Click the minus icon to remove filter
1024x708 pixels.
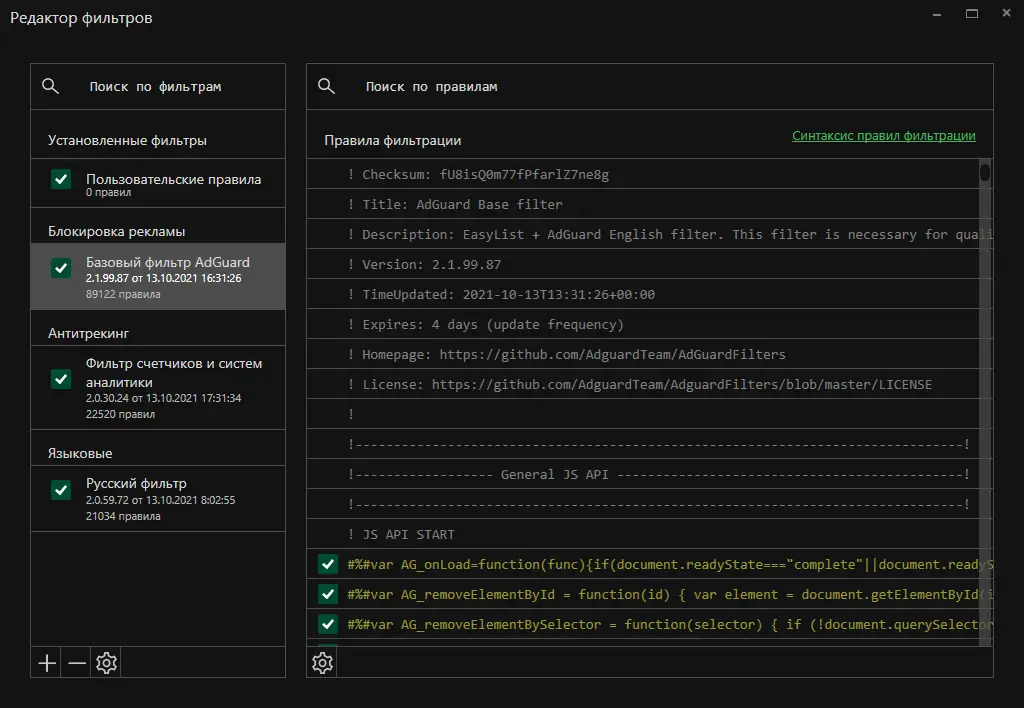click(x=76, y=663)
